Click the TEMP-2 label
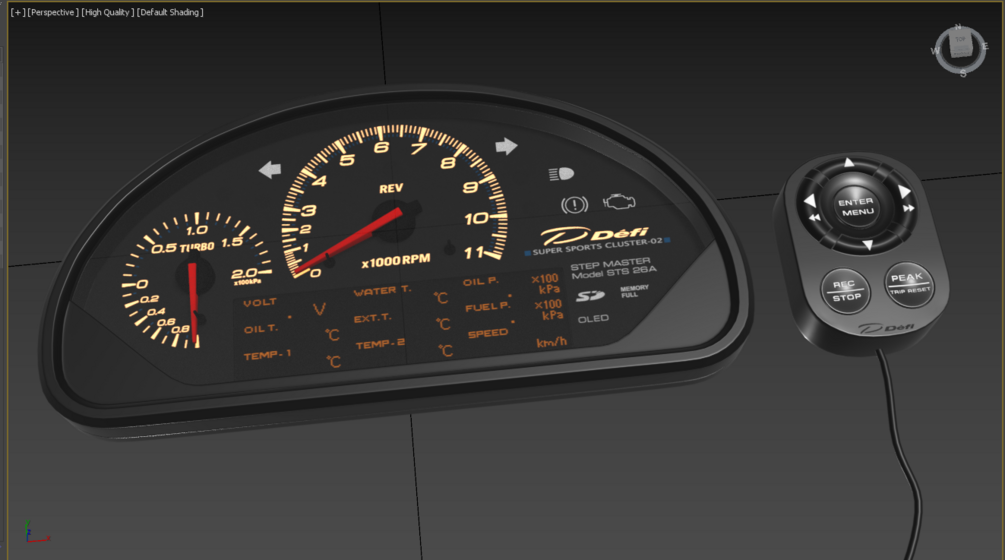Viewport: 1005px width, 560px height. (x=380, y=344)
